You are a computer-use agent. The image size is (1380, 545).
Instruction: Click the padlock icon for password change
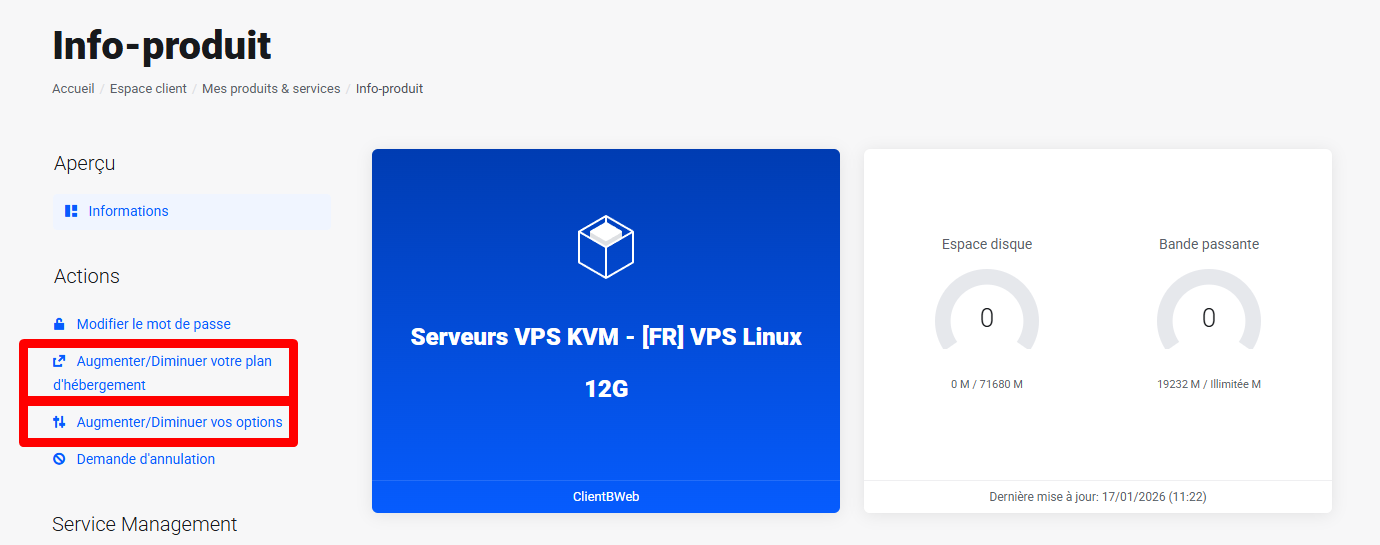(x=59, y=324)
